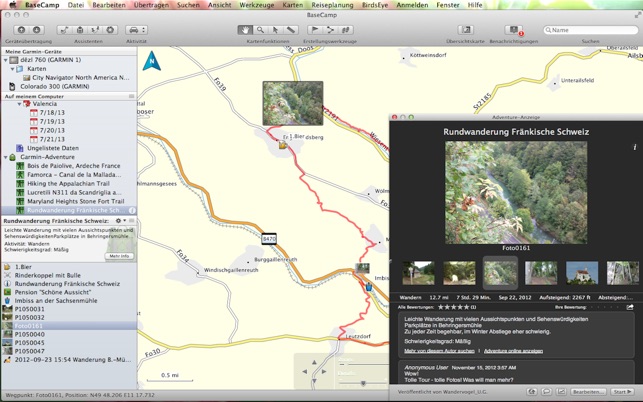Select the hand pan tool in toolbar

pyautogui.click(x=245, y=30)
